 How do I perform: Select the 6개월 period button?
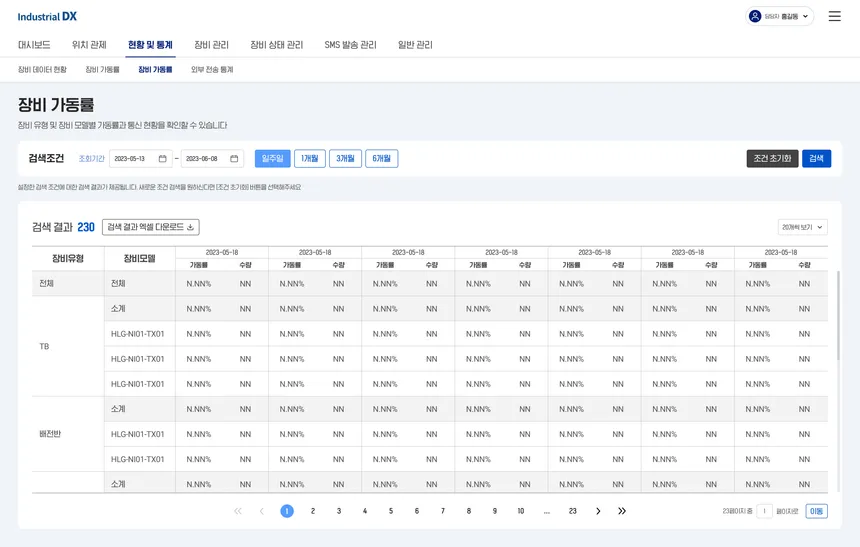(382, 159)
